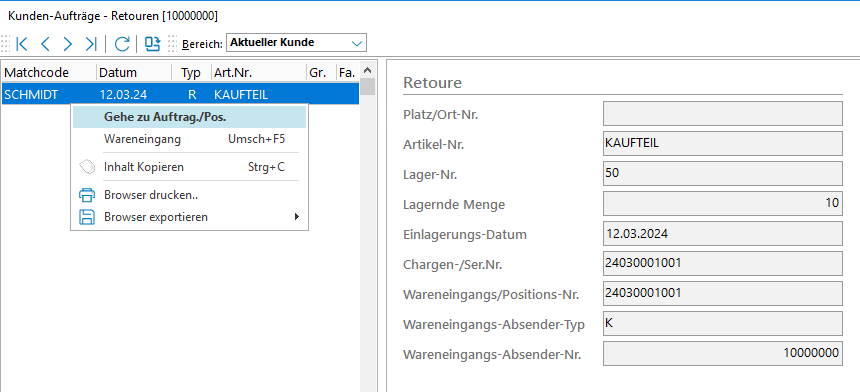The height and width of the screenshot is (392, 860).
Task: Click the Wareneingangs-Absender-Nr. field
Action: click(723, 354)
